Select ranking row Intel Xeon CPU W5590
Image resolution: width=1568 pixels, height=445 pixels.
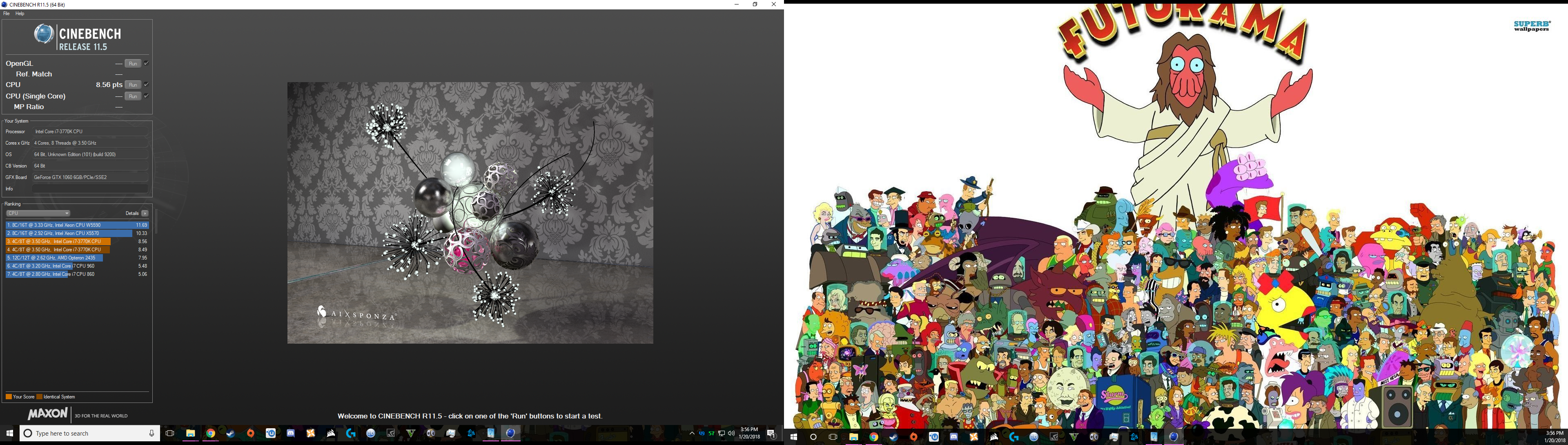coord(77,225)
